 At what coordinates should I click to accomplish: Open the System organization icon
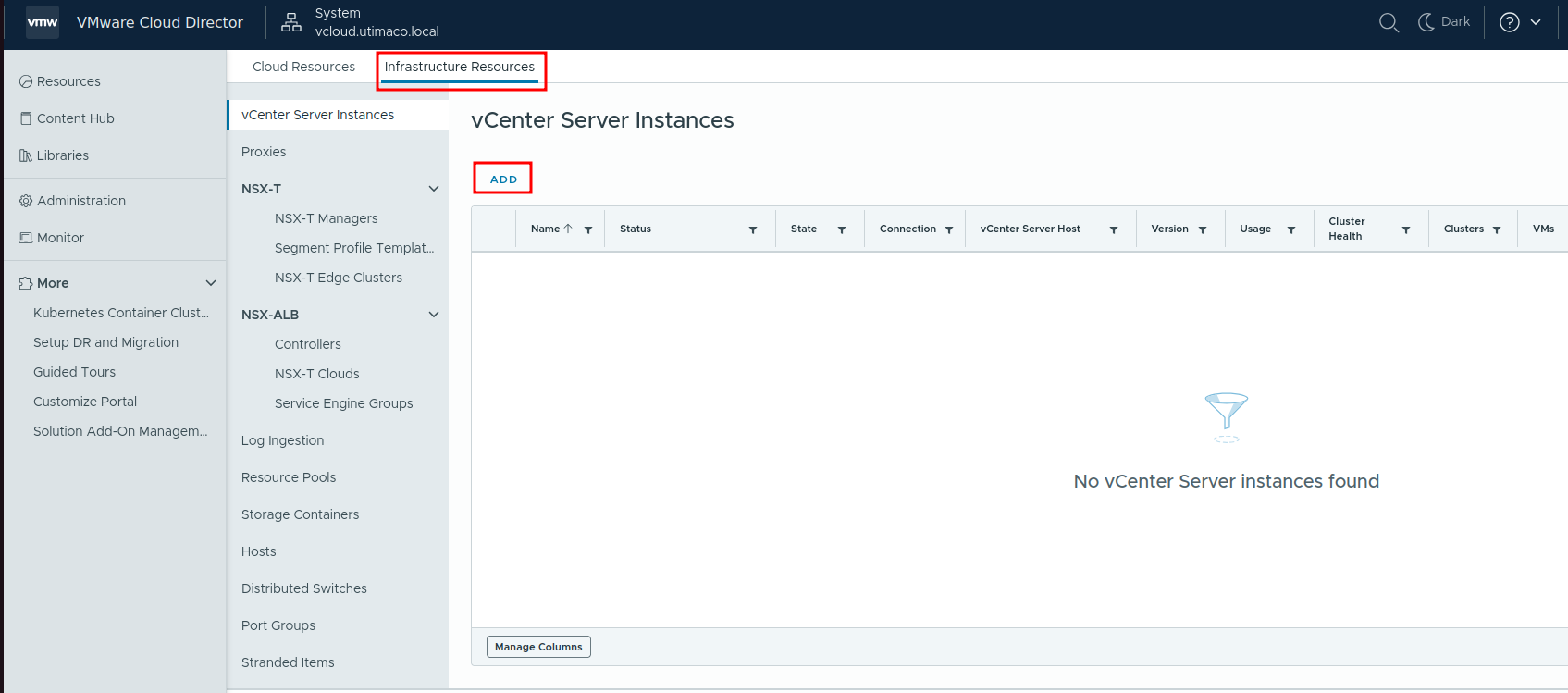click(x=291, y=22)
